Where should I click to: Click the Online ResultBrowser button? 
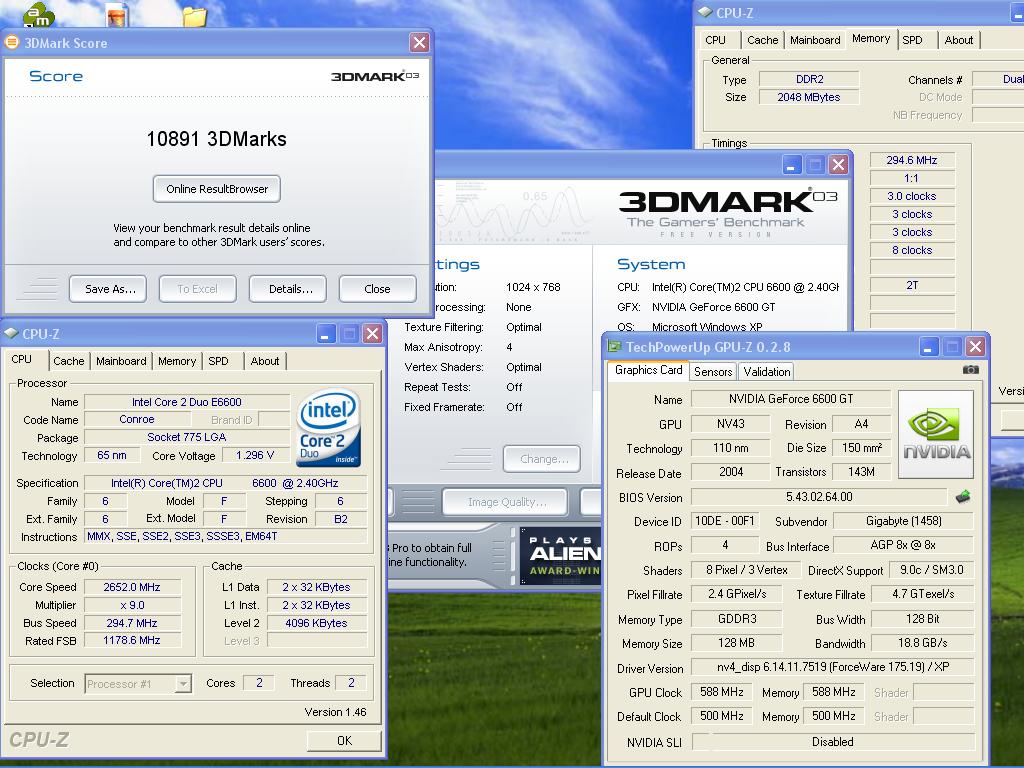(217, 189)
